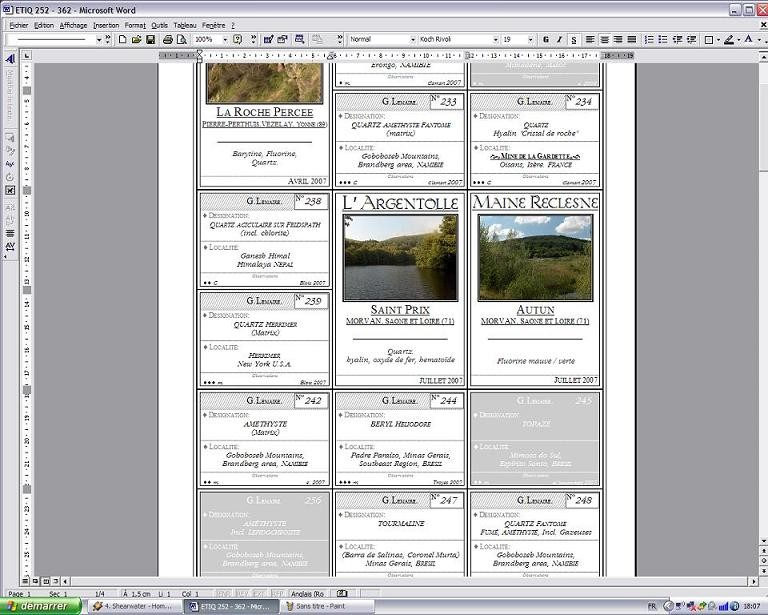Click the L'Argentolle lake photo
Image resolution: width=768 pixels, height=615 pixels.
point(400,257)
